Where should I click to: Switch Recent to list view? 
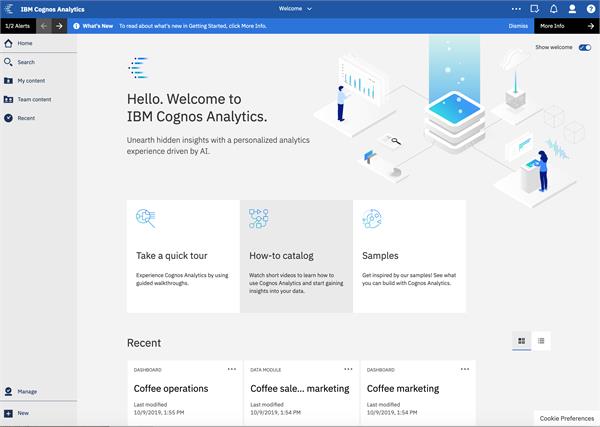(541, 341)
